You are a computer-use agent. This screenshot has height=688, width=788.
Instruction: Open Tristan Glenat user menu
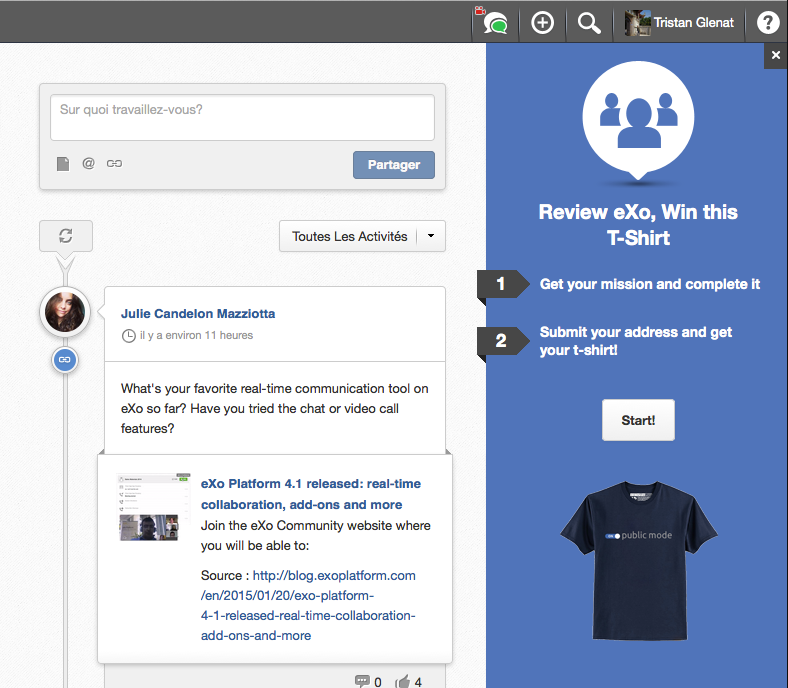pos(679,23)
